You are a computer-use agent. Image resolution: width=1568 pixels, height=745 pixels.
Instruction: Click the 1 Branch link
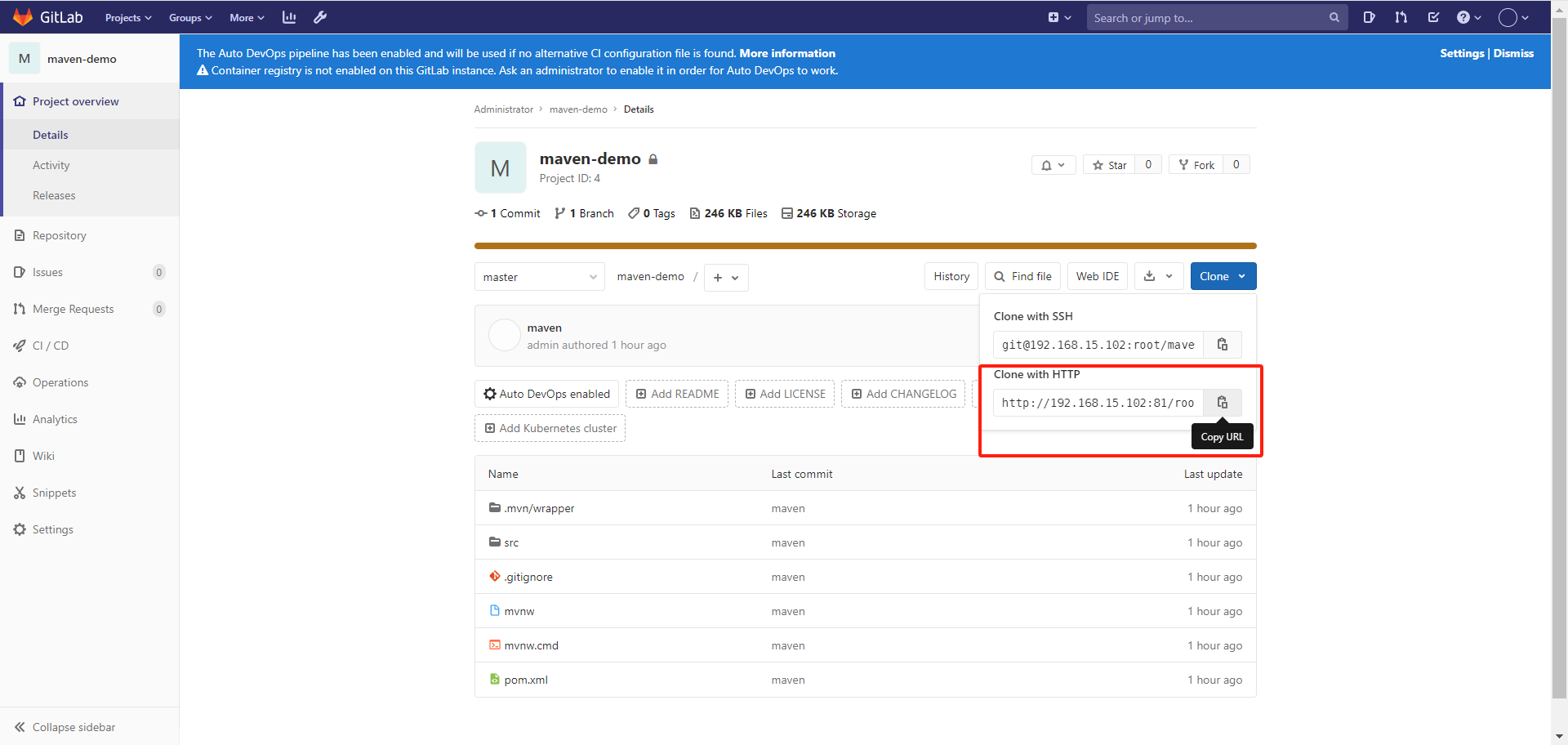tap(585, 213)
